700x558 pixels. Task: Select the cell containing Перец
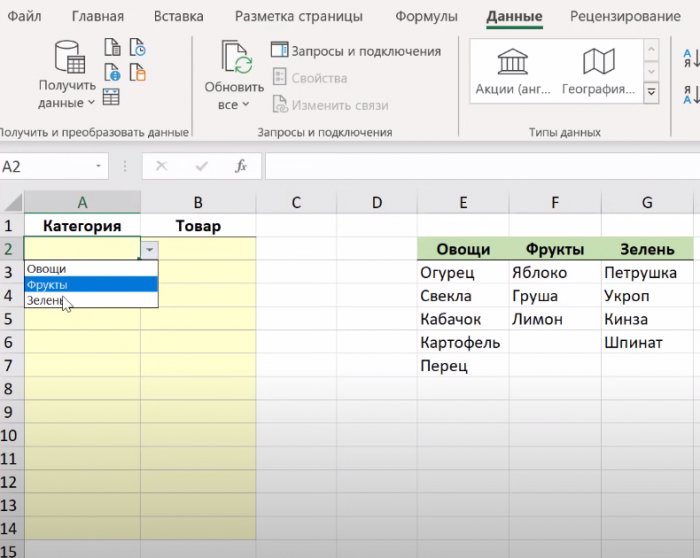coord(463,366)
